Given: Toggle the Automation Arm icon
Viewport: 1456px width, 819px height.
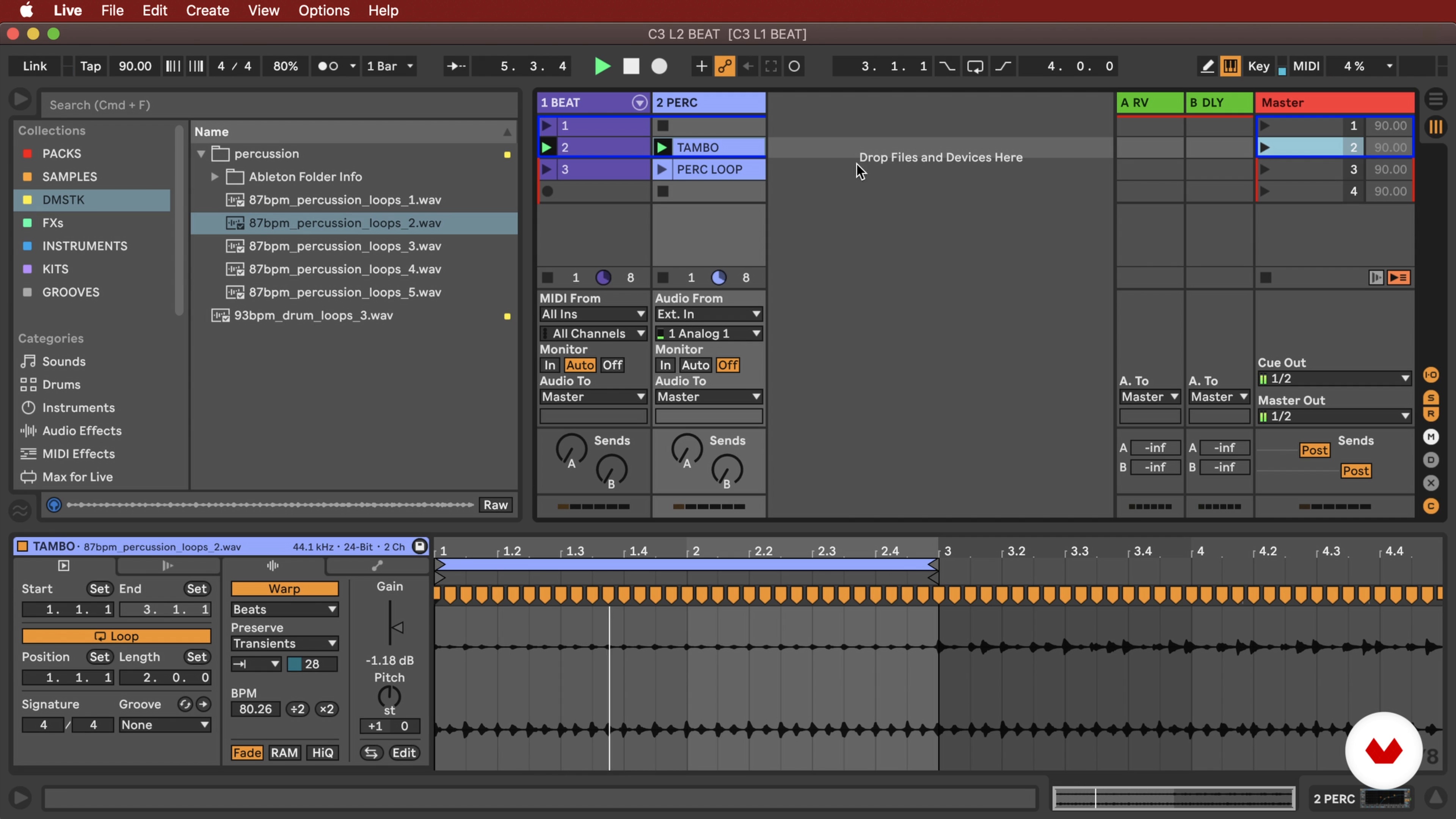Looking at the screenshot, I should pos(725,66).
